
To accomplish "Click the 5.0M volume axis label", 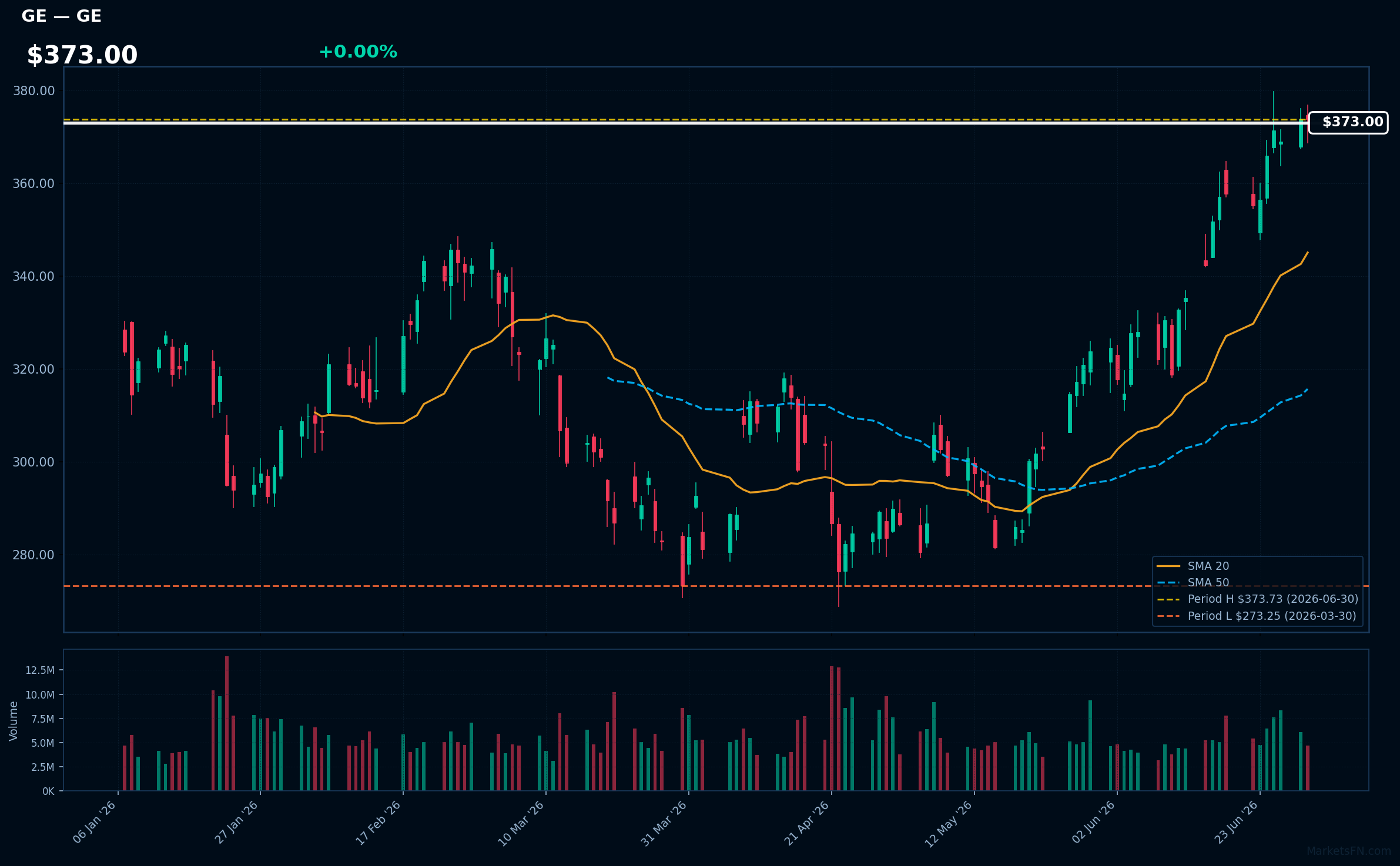I will point(43,743).
